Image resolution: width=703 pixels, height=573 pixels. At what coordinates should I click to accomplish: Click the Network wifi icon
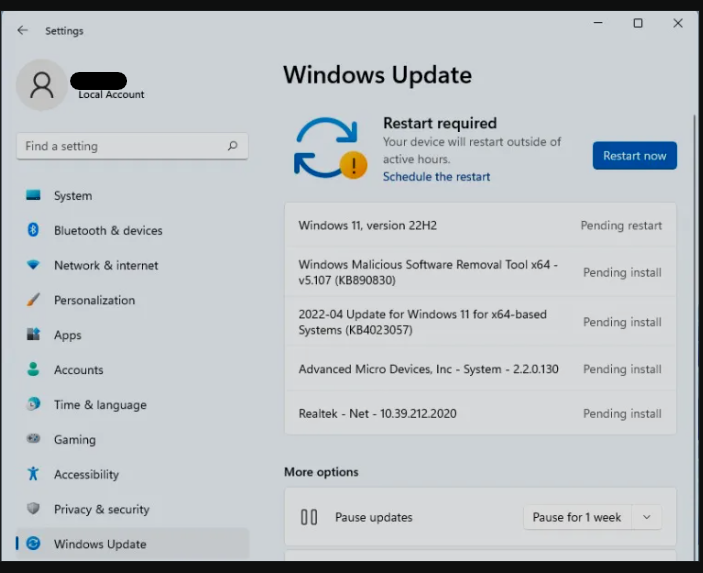tap(33, 265)
